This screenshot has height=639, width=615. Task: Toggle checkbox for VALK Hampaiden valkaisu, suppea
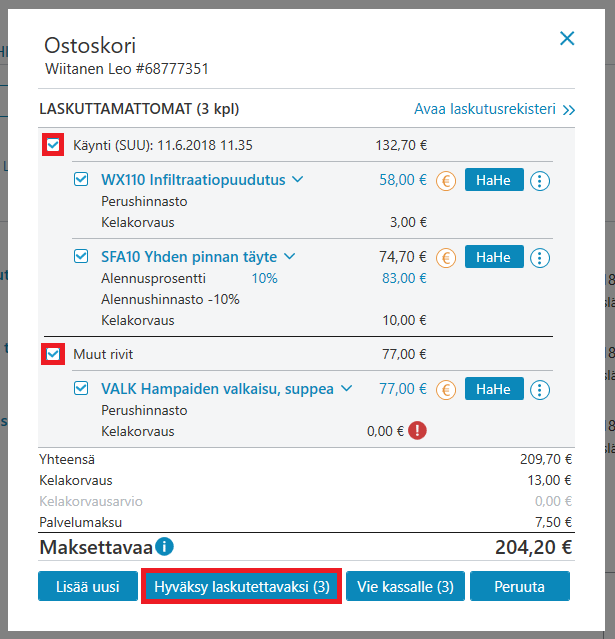click(x=81, y=388)
